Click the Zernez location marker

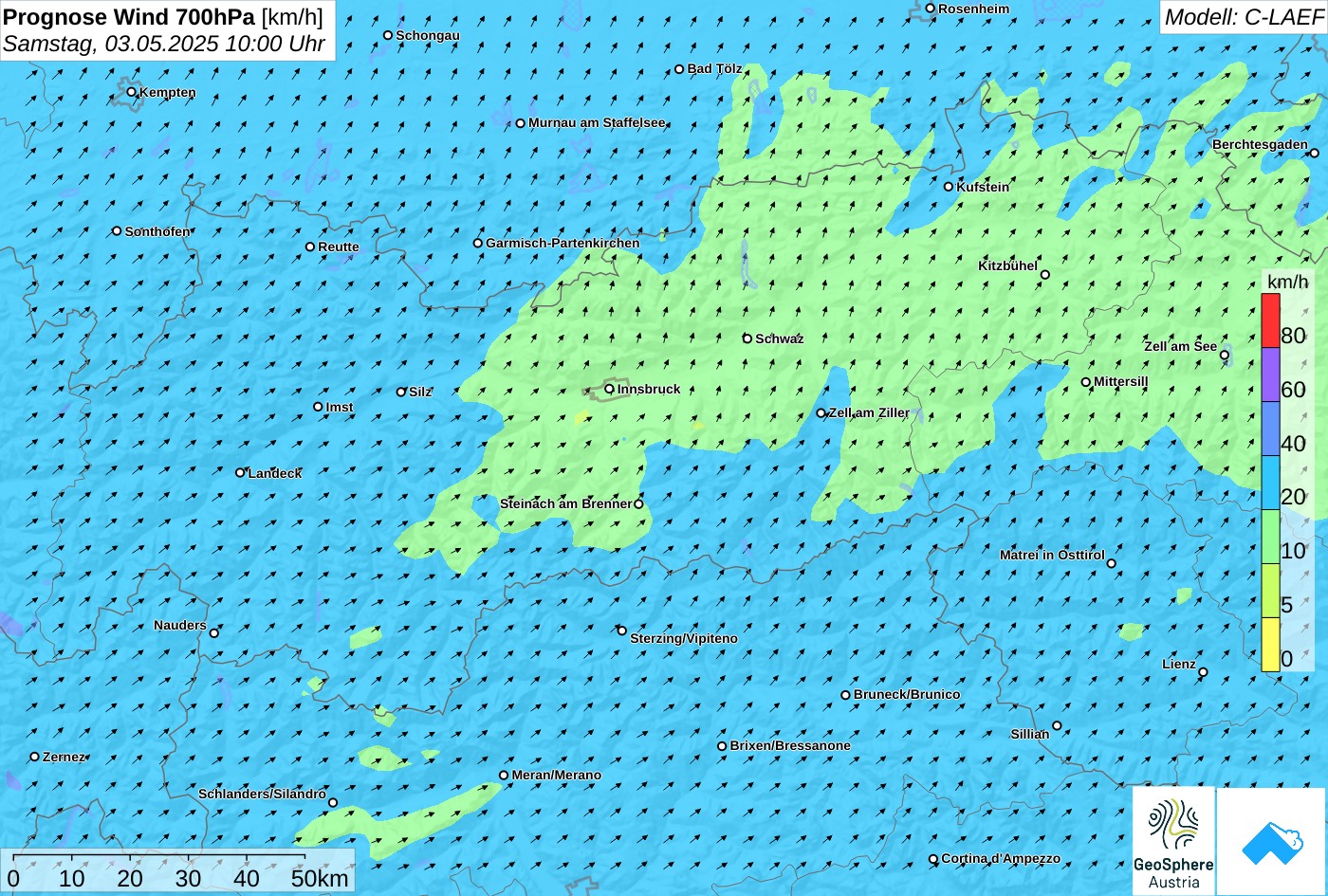pos(35,757)
